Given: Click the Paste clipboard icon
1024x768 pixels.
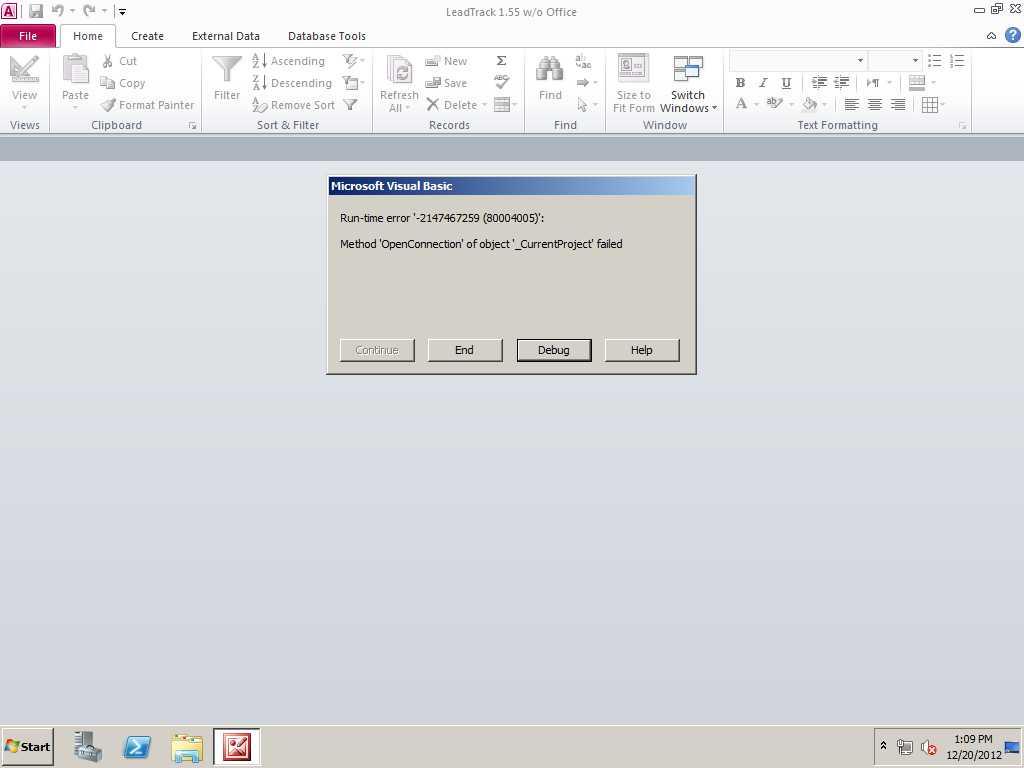Looking at the screenshot, I should (x=75, y=69).
